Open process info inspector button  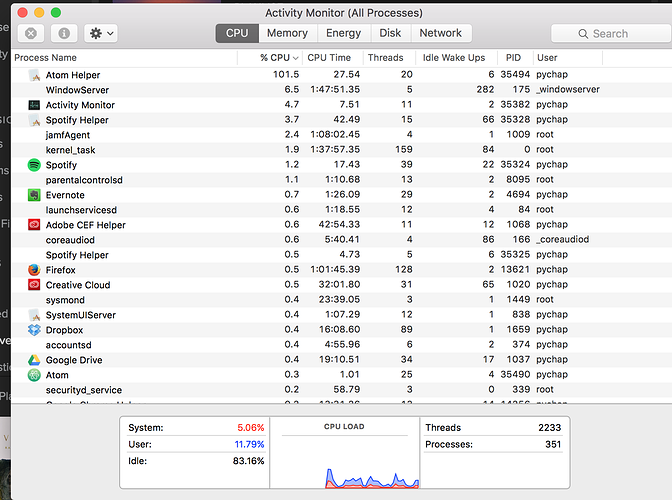(64, 33)
